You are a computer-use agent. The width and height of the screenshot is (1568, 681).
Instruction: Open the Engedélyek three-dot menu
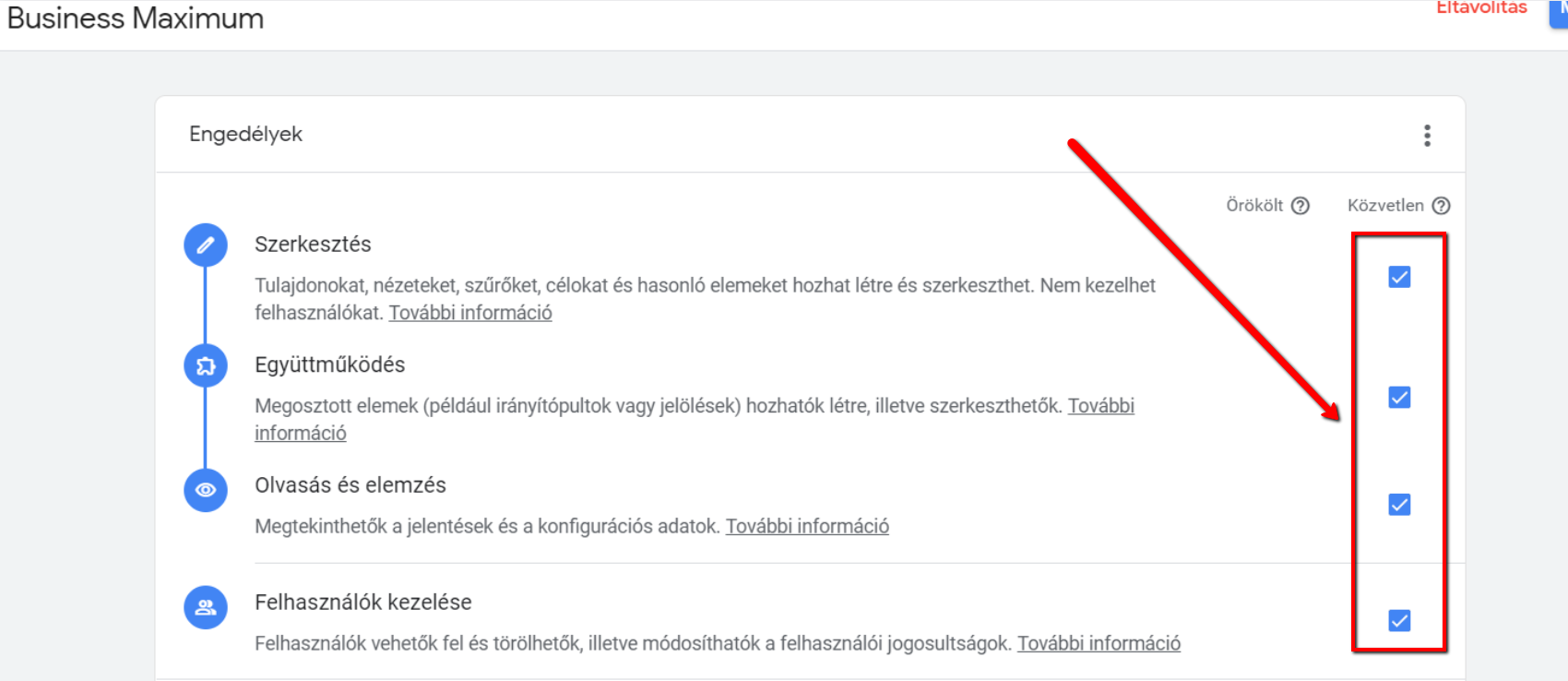tap(1427, 136)
